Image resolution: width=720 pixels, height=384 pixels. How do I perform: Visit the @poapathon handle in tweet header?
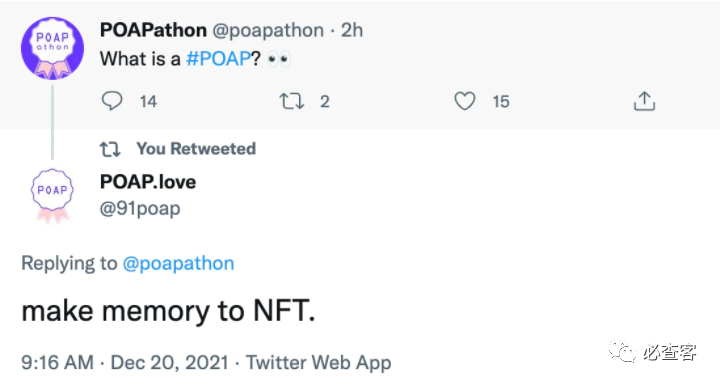(x=268, y=30)
